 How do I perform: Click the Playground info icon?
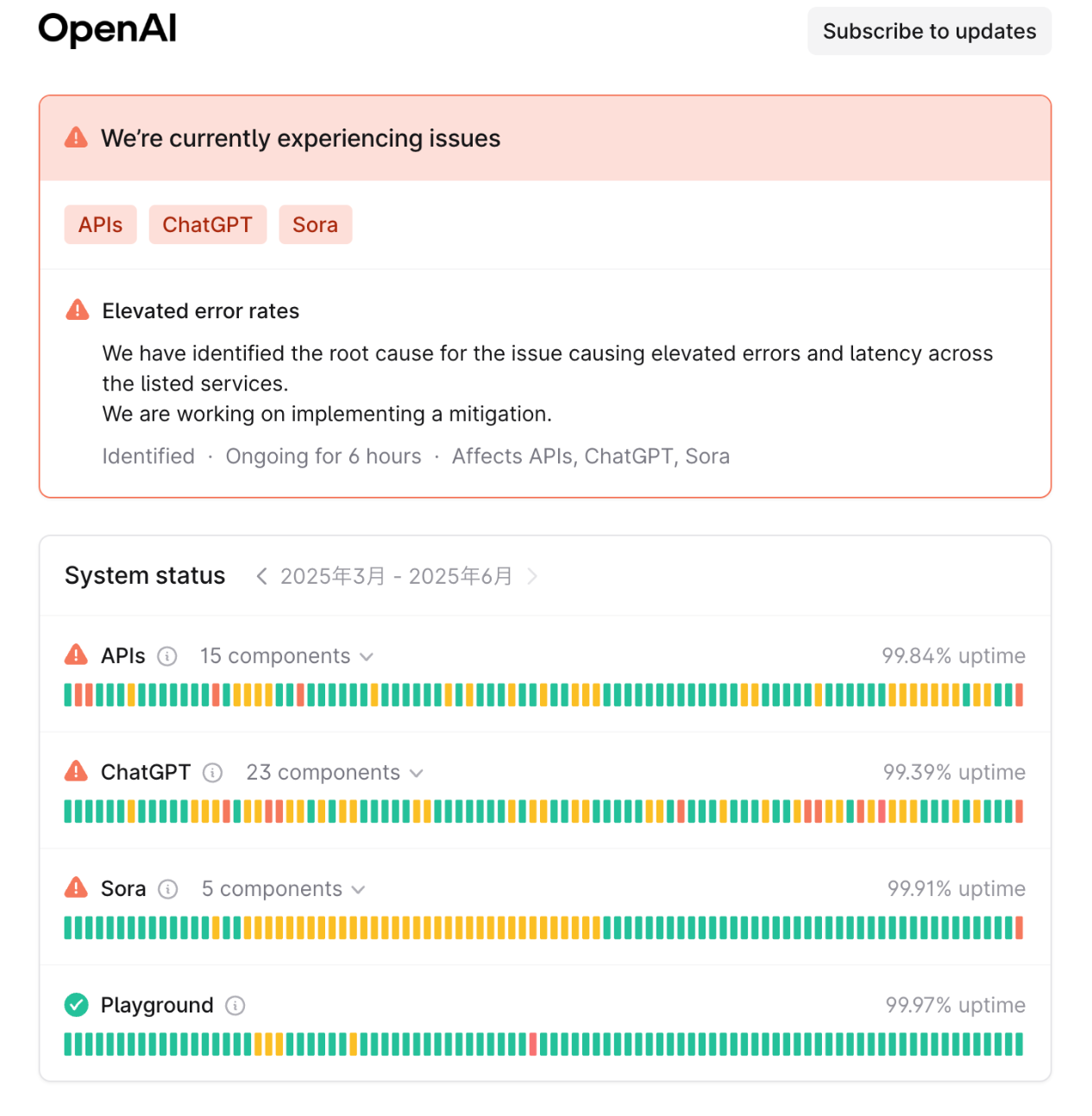click(x=235, y=1006)
